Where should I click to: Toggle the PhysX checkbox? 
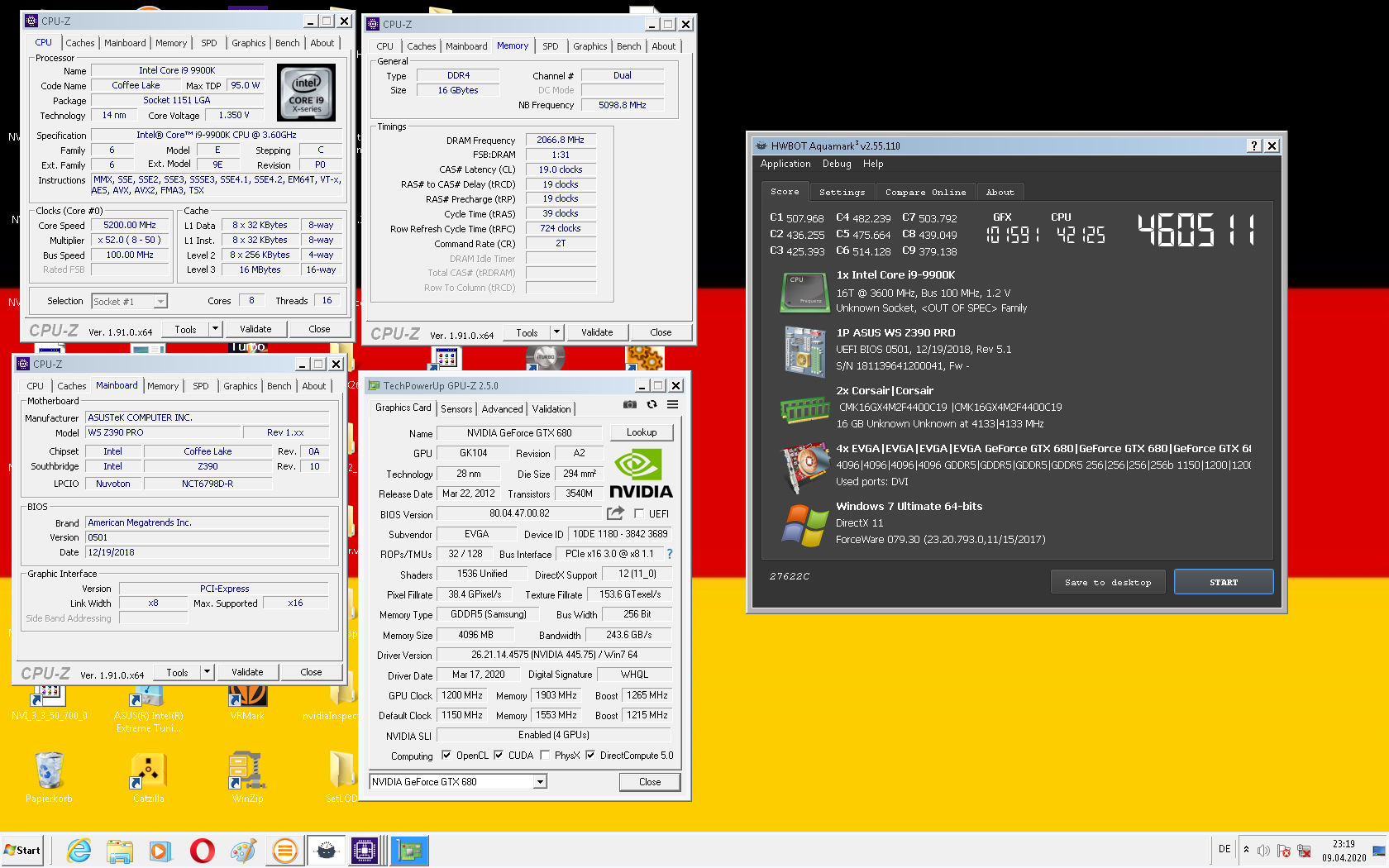(545, 755)
